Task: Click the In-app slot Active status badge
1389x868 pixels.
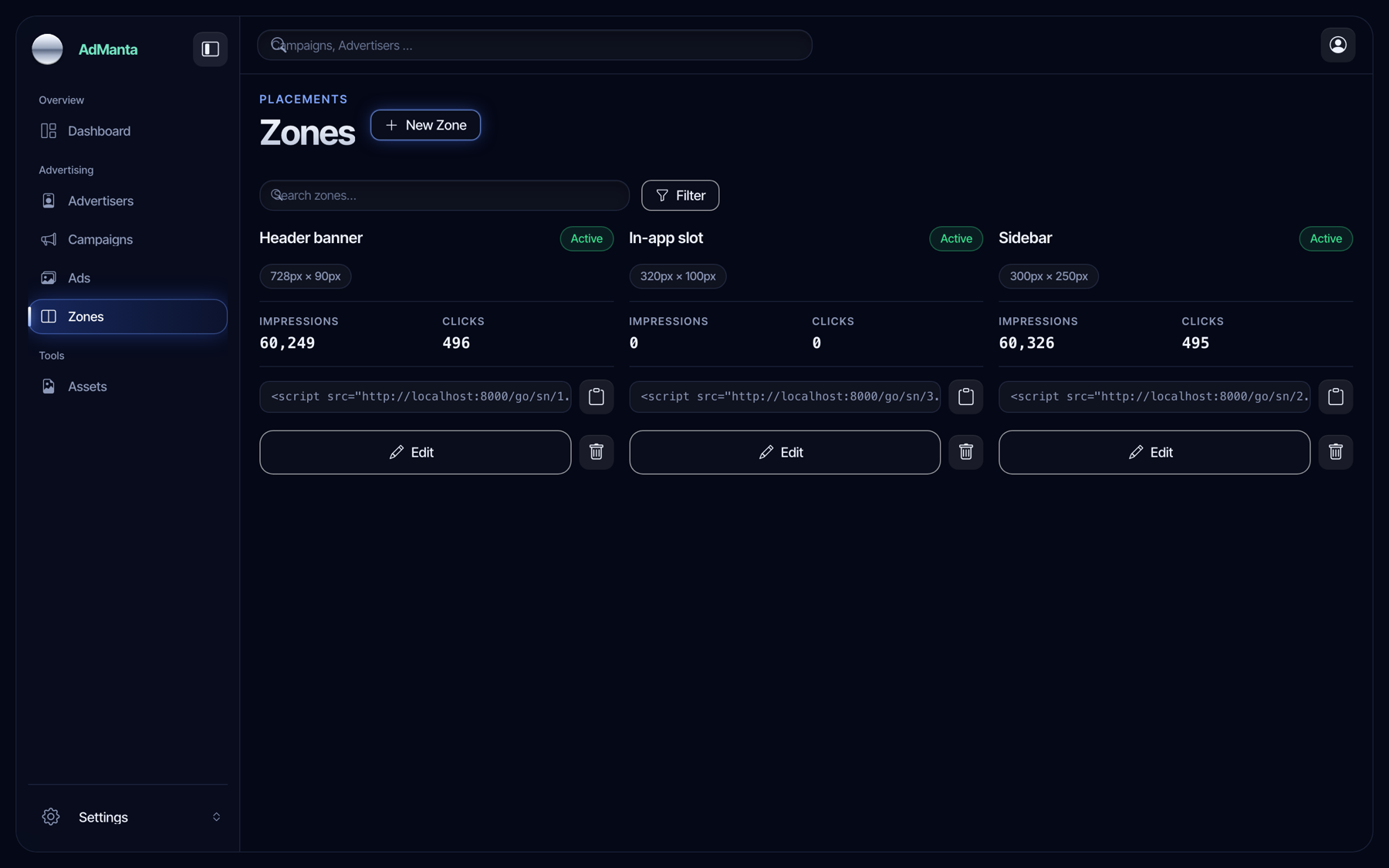Action: [x=956, y=238]
